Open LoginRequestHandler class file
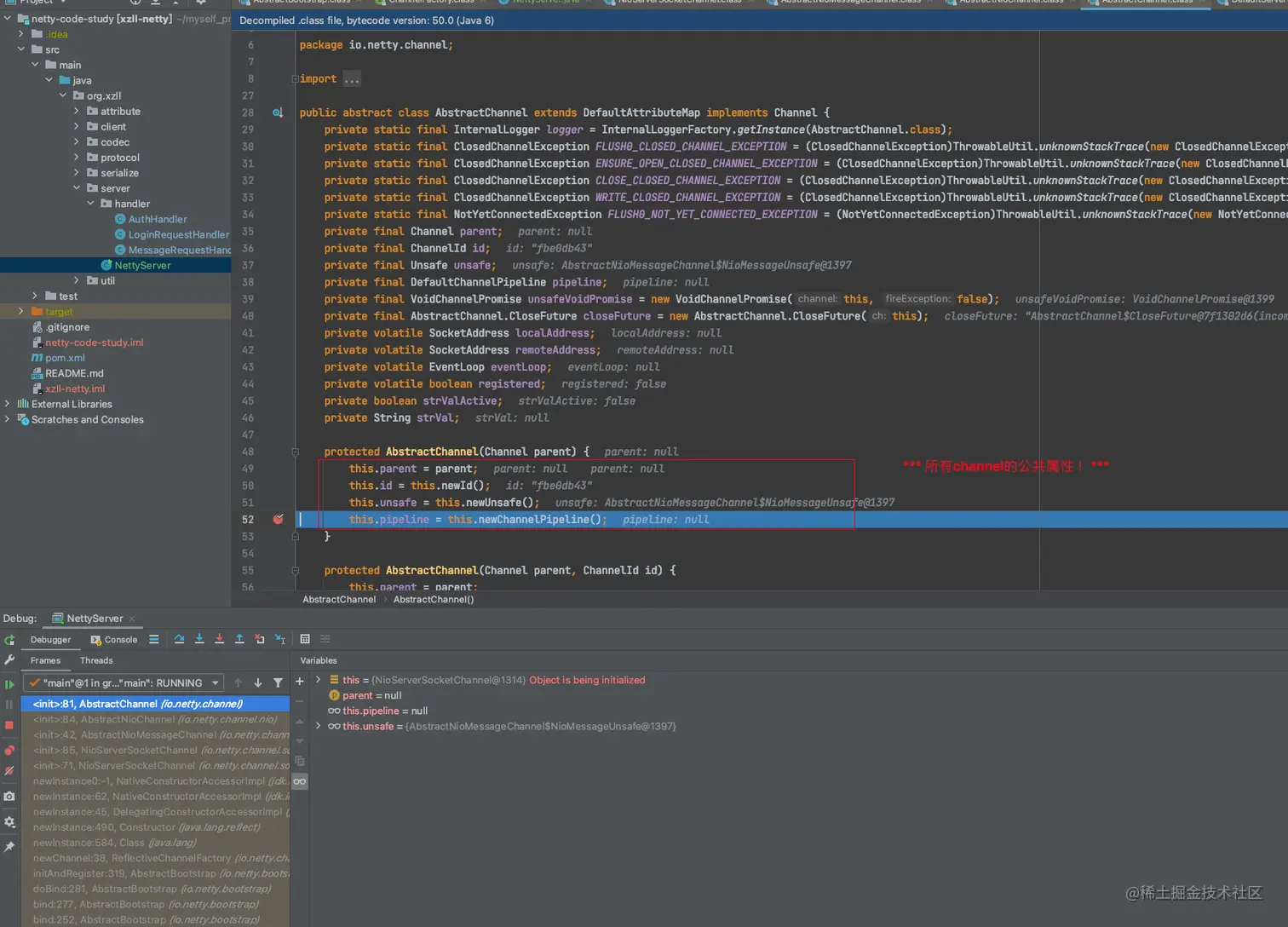The image size is (1288, 927). (178, 234)
